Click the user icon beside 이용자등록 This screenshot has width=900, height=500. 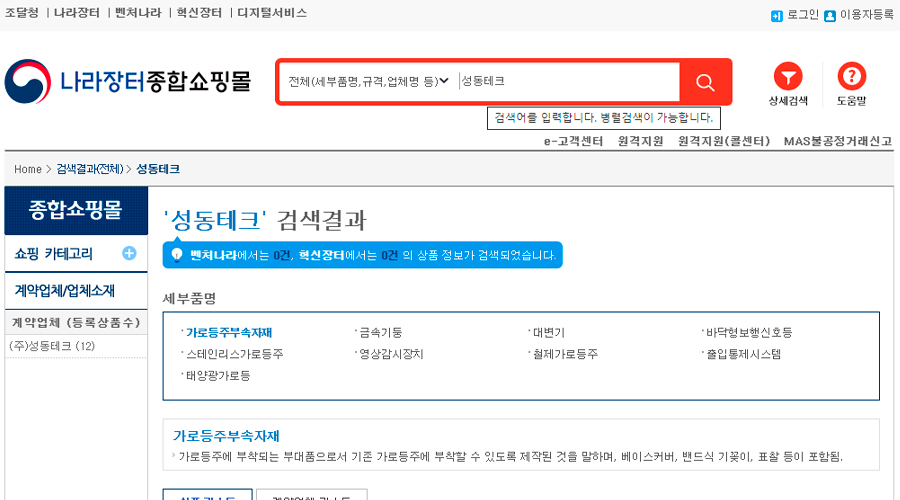[829, 16]
